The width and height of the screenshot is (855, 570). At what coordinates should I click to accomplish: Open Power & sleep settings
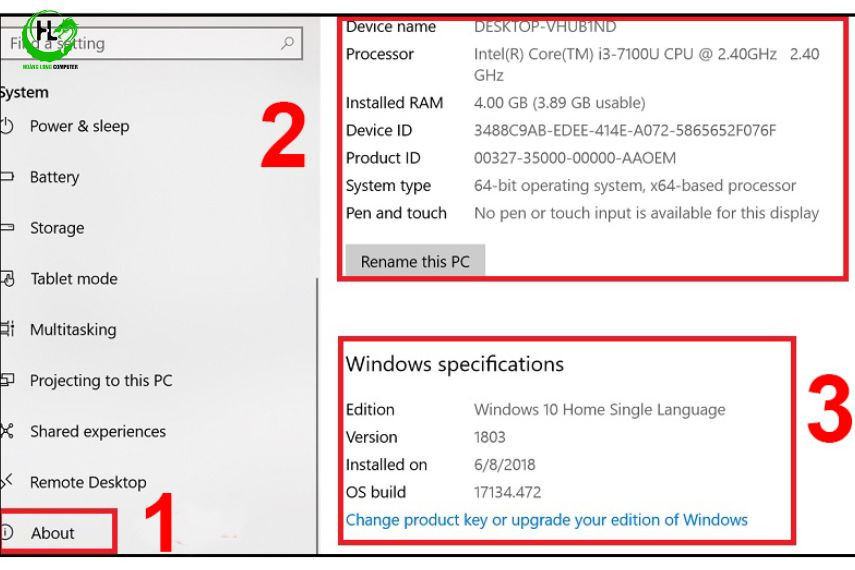pyautogui.click(x=80, y=126)
